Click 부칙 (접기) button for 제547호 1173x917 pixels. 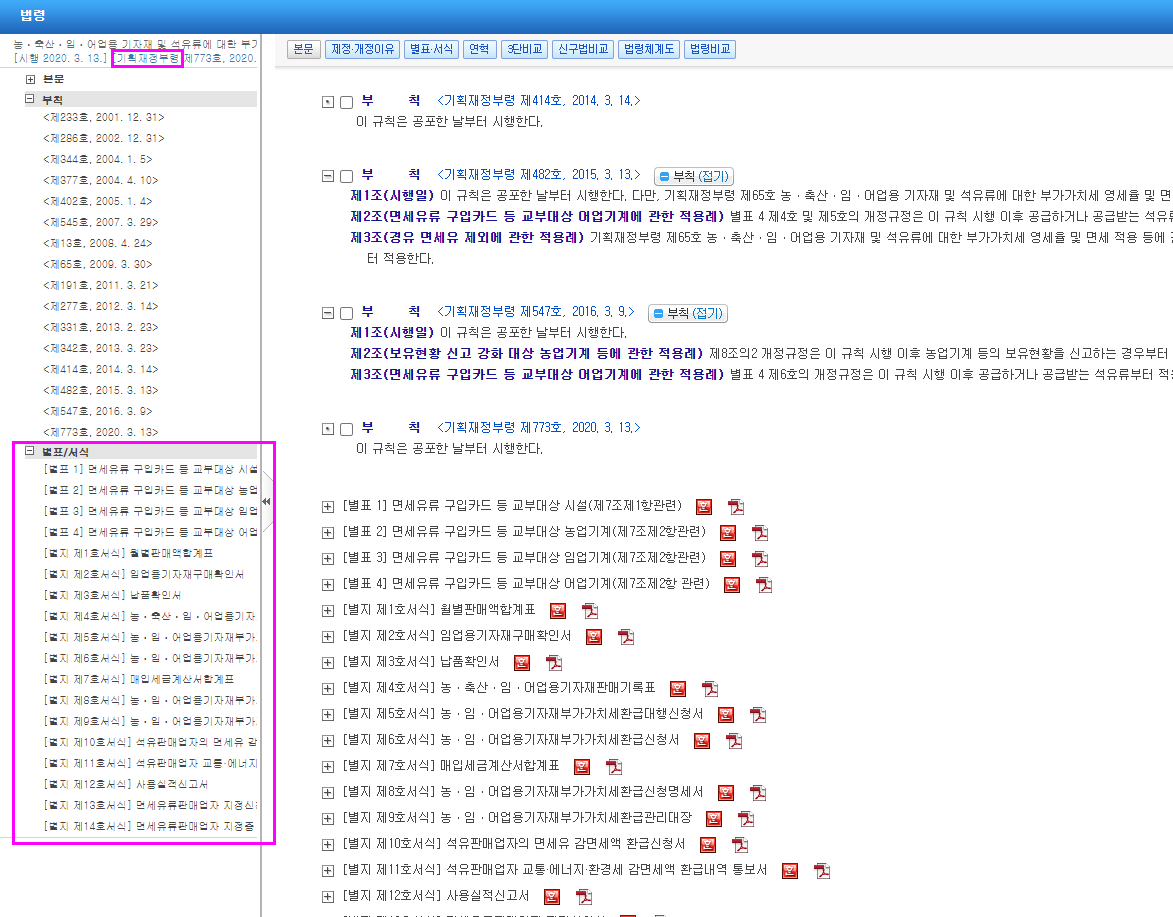click(x=688, y=313)
